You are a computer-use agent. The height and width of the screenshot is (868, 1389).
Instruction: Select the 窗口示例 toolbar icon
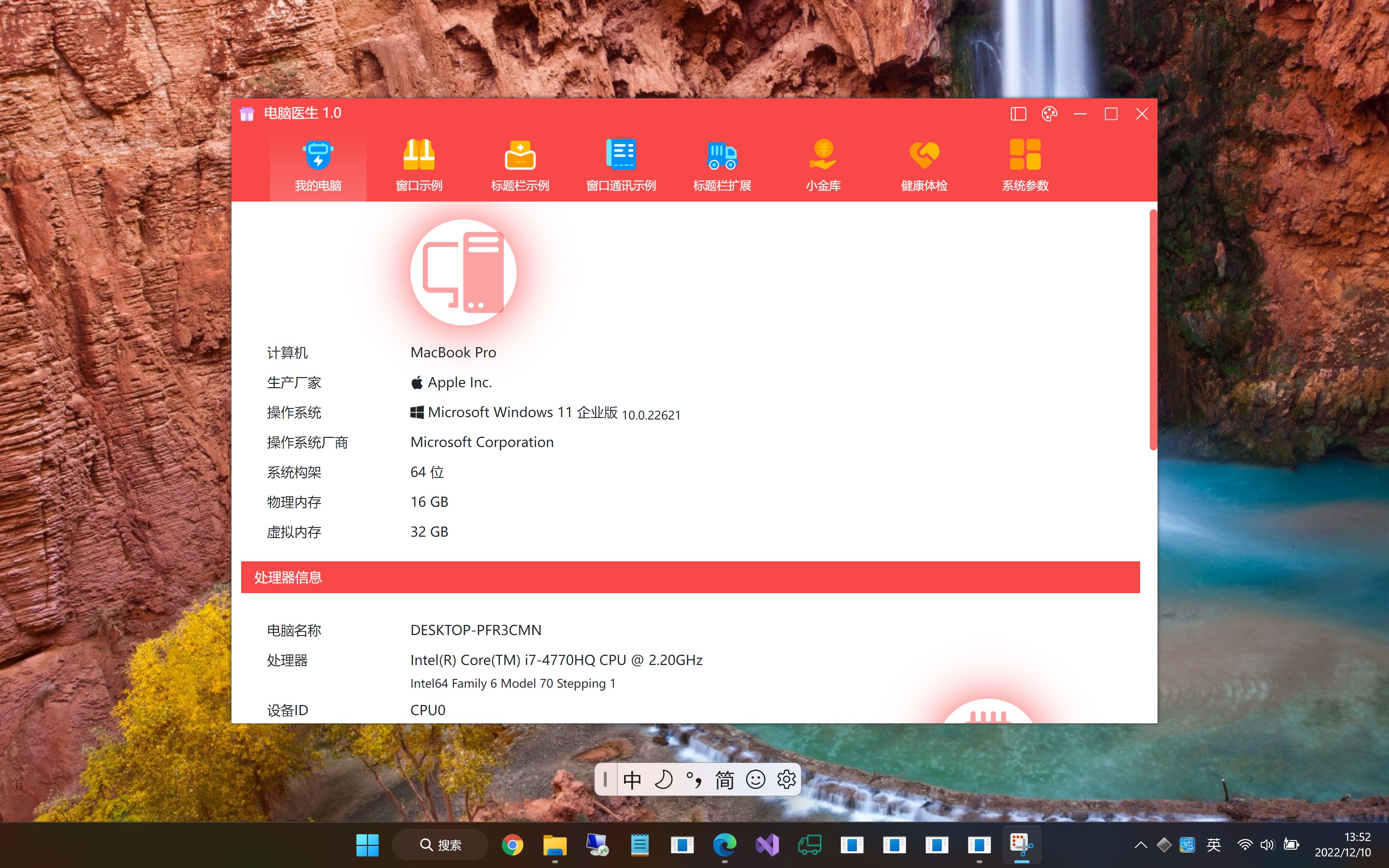click(x=419, y=155)
